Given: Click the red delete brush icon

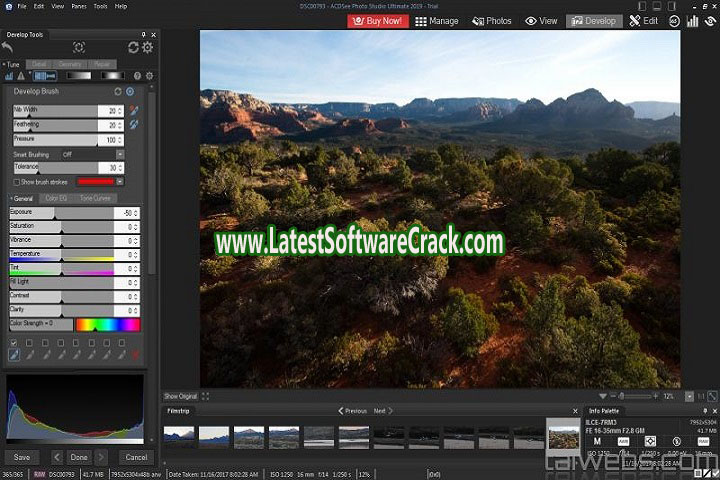Looking at the screenshot, I should pyautogui.click(x=135, y=355).
